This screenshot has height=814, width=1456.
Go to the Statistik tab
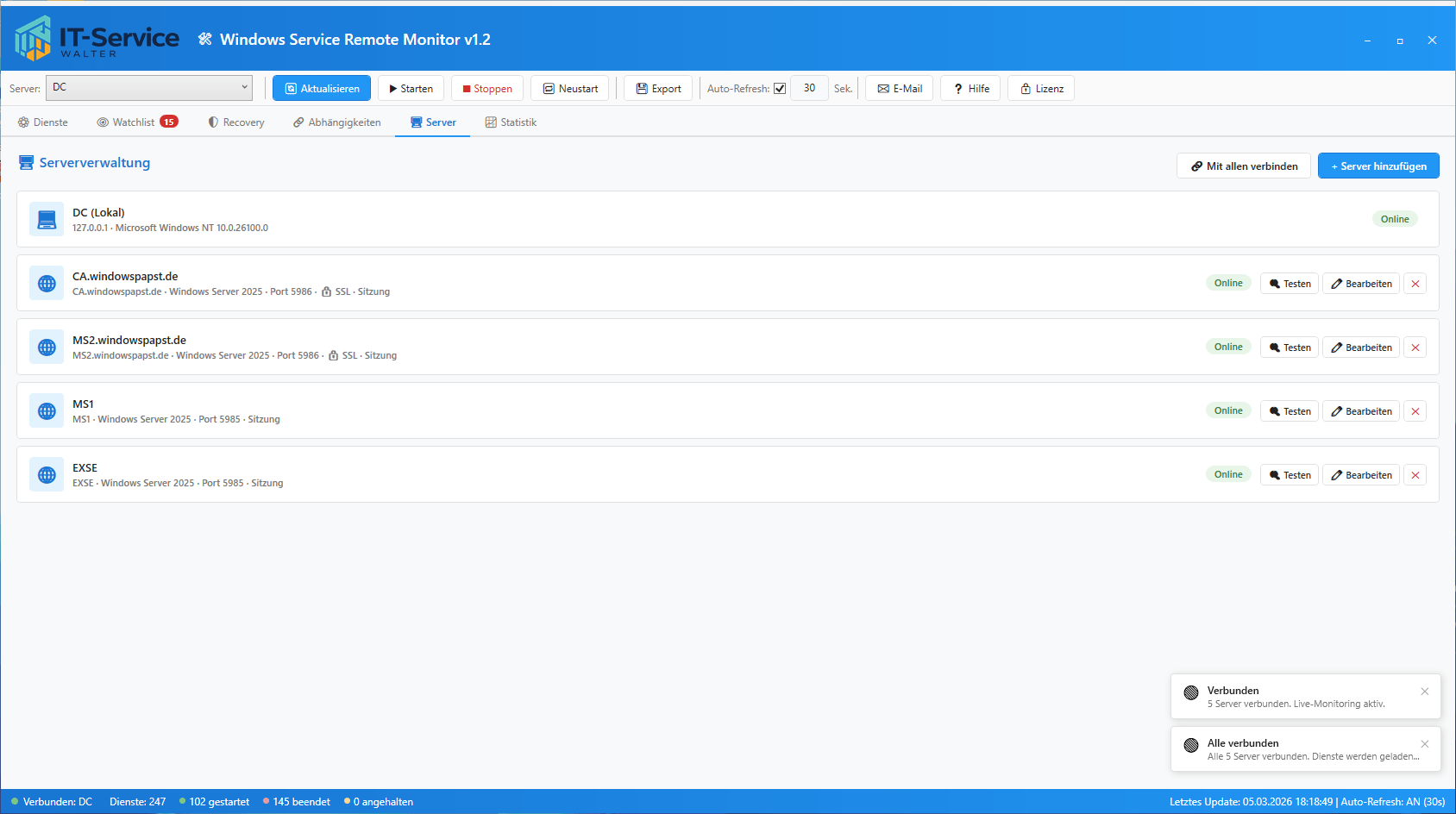pyautogui.click(x=511, y=122)
